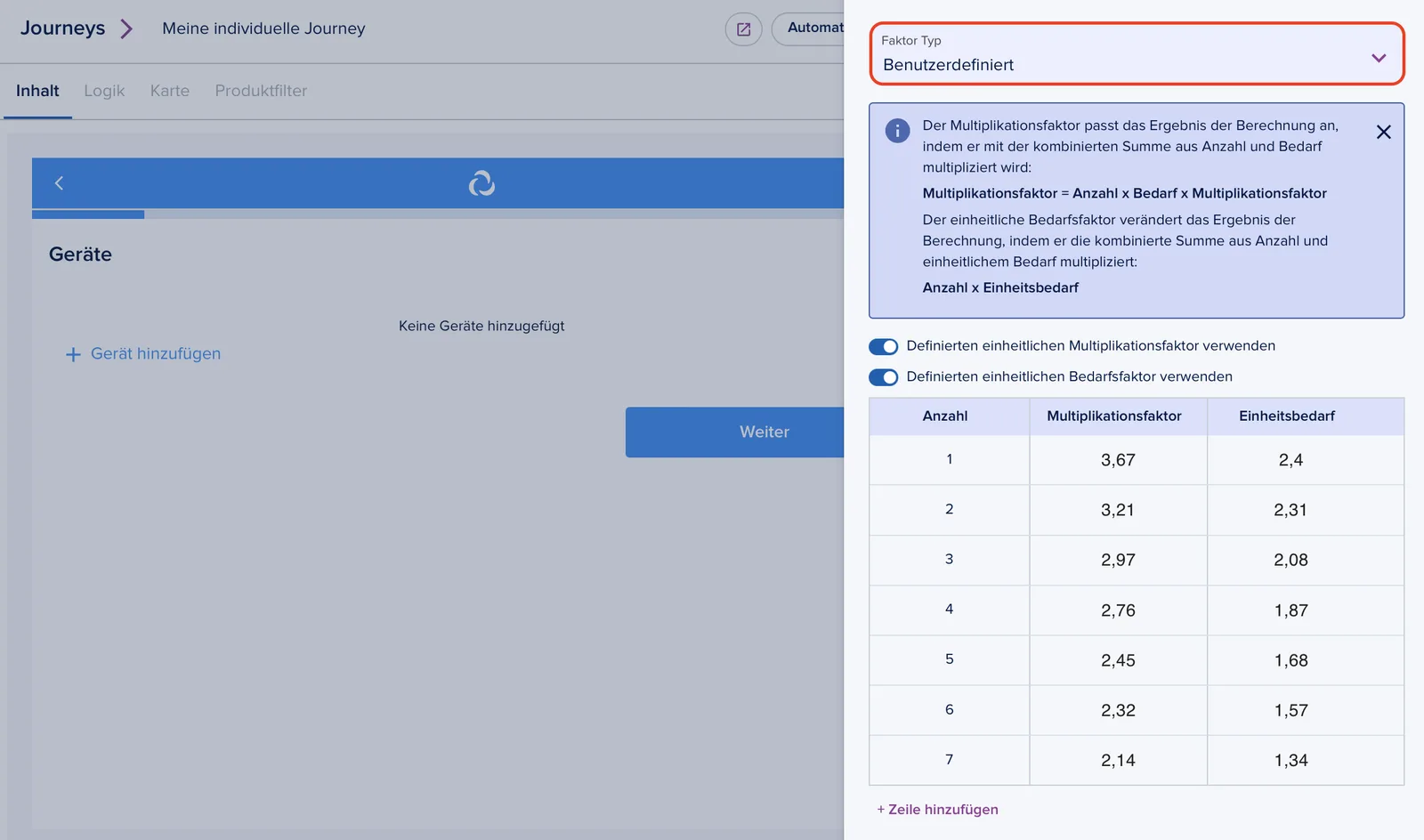
Task: Click the logo icon in blue header
Action: pyautogui.click(x=481, y=183)
